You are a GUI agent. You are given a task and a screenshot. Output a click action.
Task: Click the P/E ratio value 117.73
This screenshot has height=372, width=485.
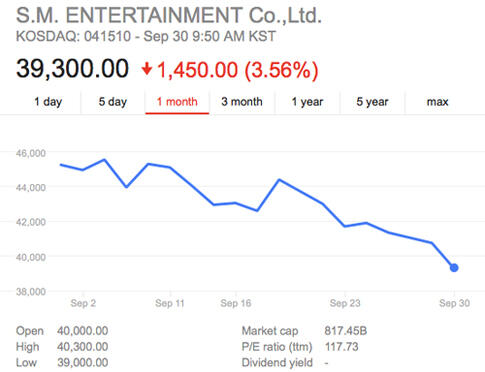tap(342, 347)
